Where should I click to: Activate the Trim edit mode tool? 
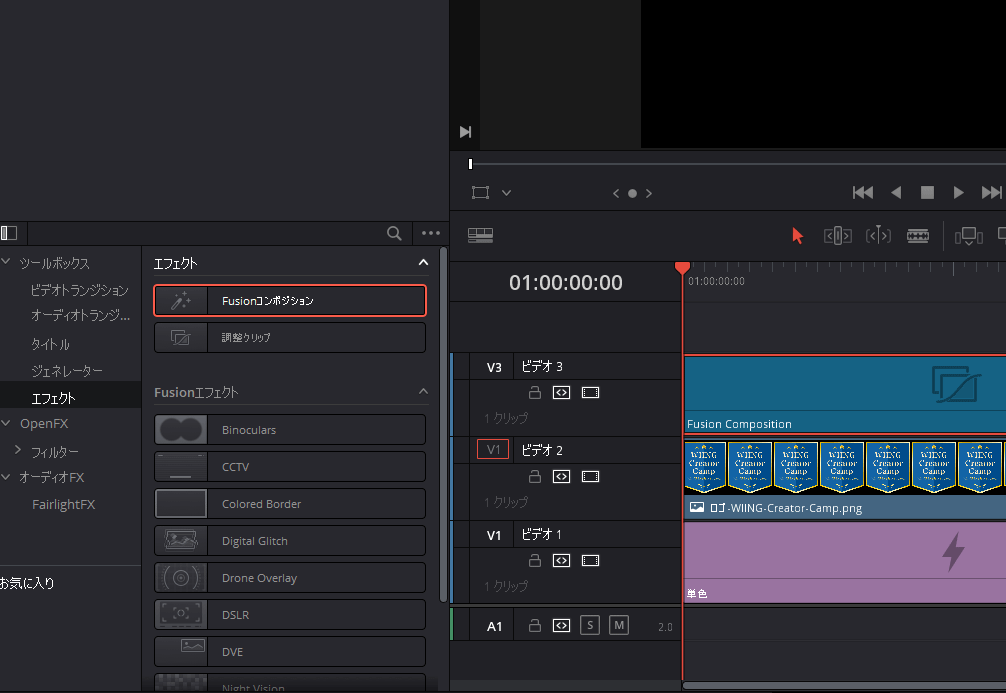[x=837, y=236]
